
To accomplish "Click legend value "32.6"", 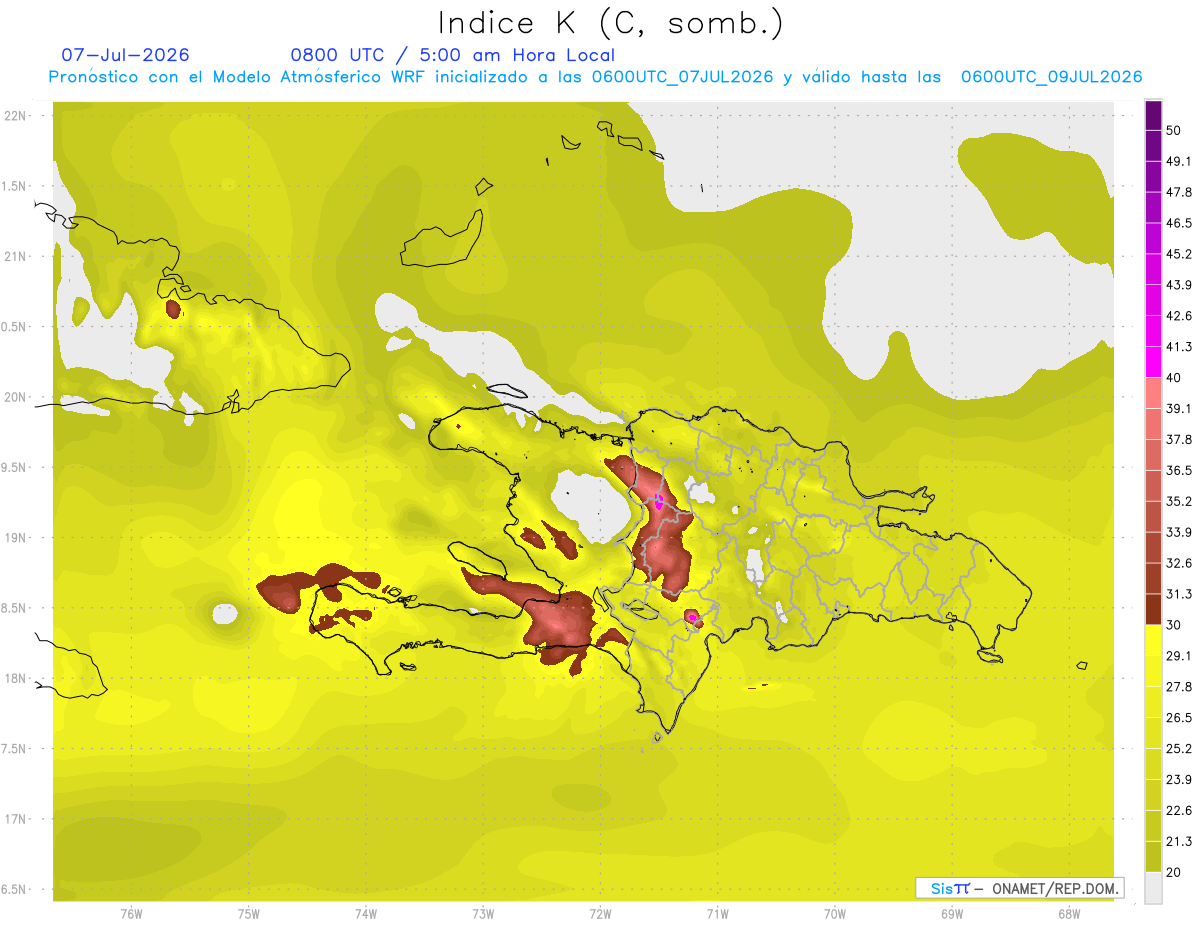I will (x=1179, y=563).
